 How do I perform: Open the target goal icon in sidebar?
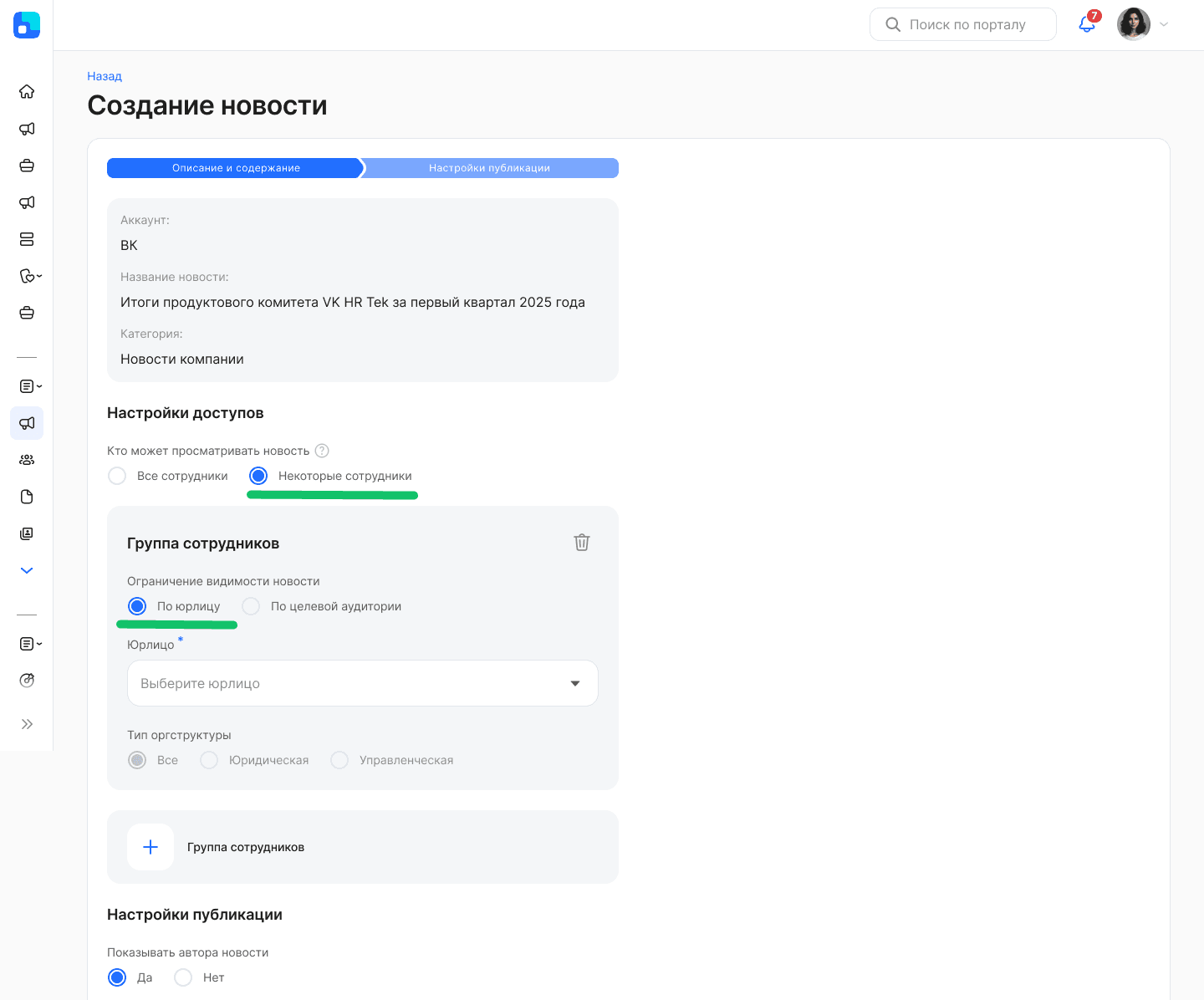(27, 680)
